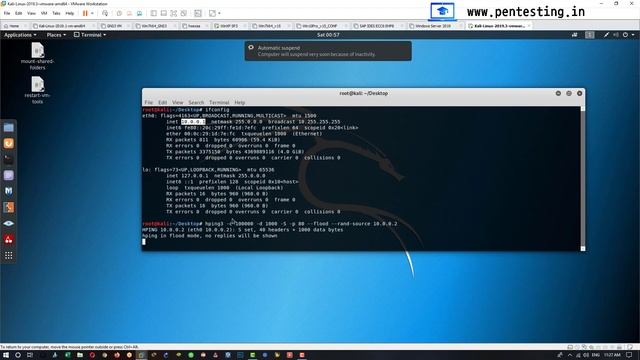Open the terminal window Terminal menu
This screenshot has width=640, height=360.
(x=219, y=102)
